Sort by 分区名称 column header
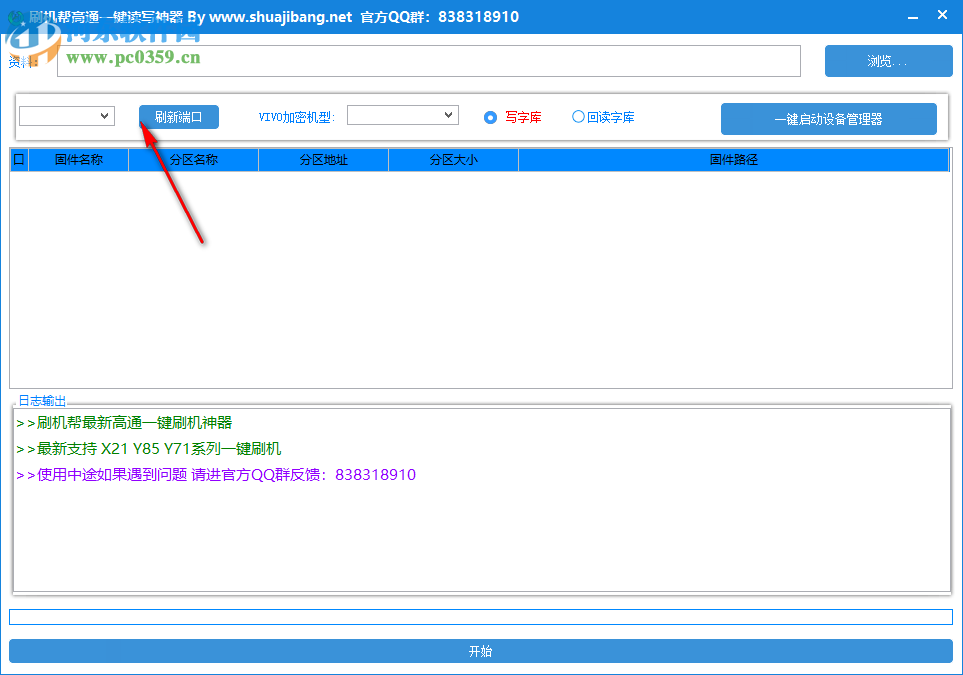Screen dimensions: 963x675 point(193,160)
